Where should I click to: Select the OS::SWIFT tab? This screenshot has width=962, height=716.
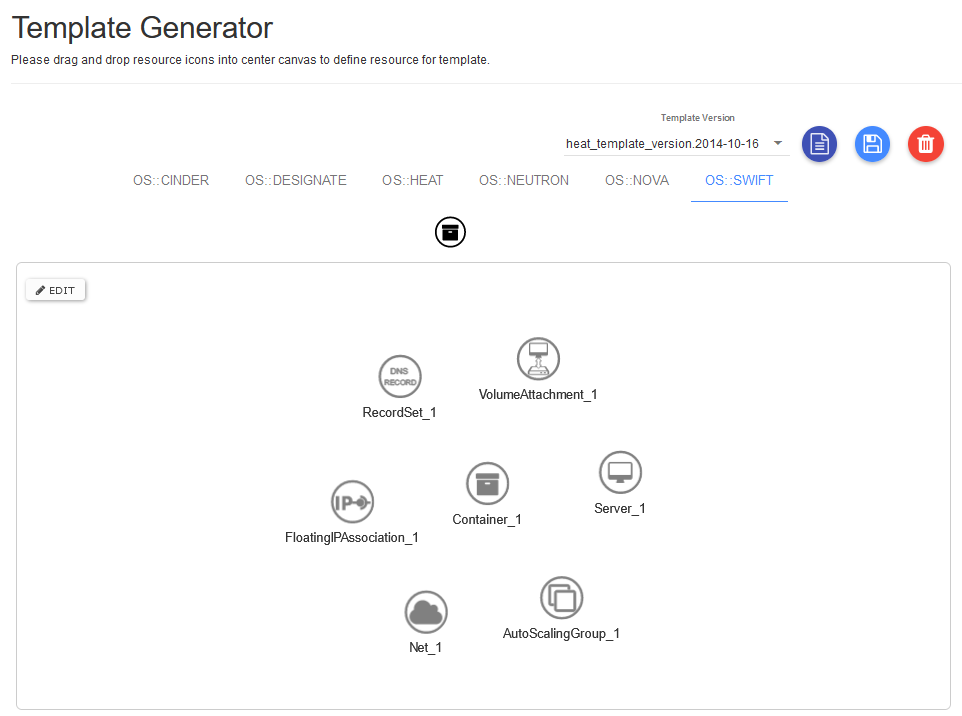pos(739,180)
